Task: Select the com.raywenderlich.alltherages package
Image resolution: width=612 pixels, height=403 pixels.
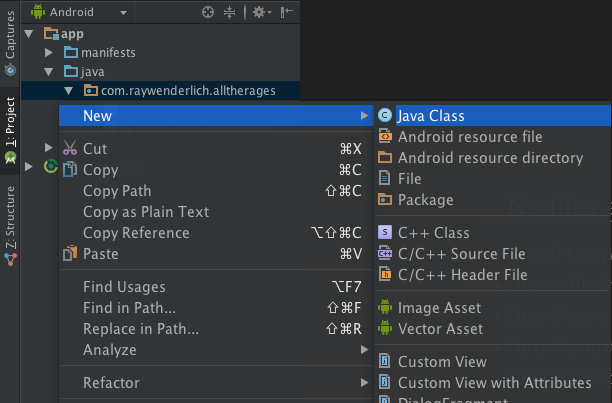Action: coord(160,91)
